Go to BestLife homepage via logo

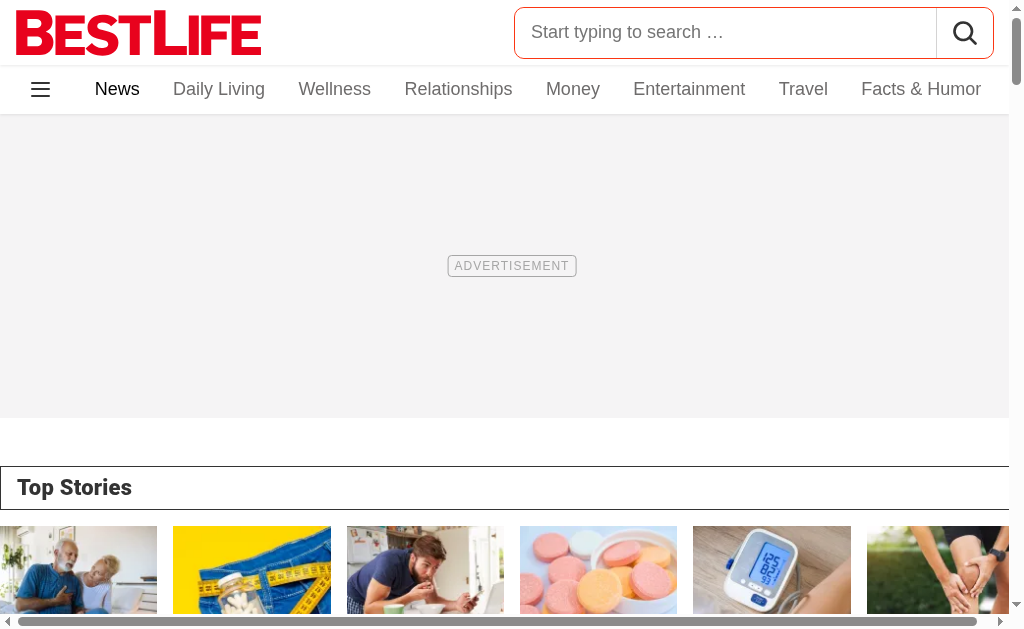pyautogui.click(x=138, y=33)
